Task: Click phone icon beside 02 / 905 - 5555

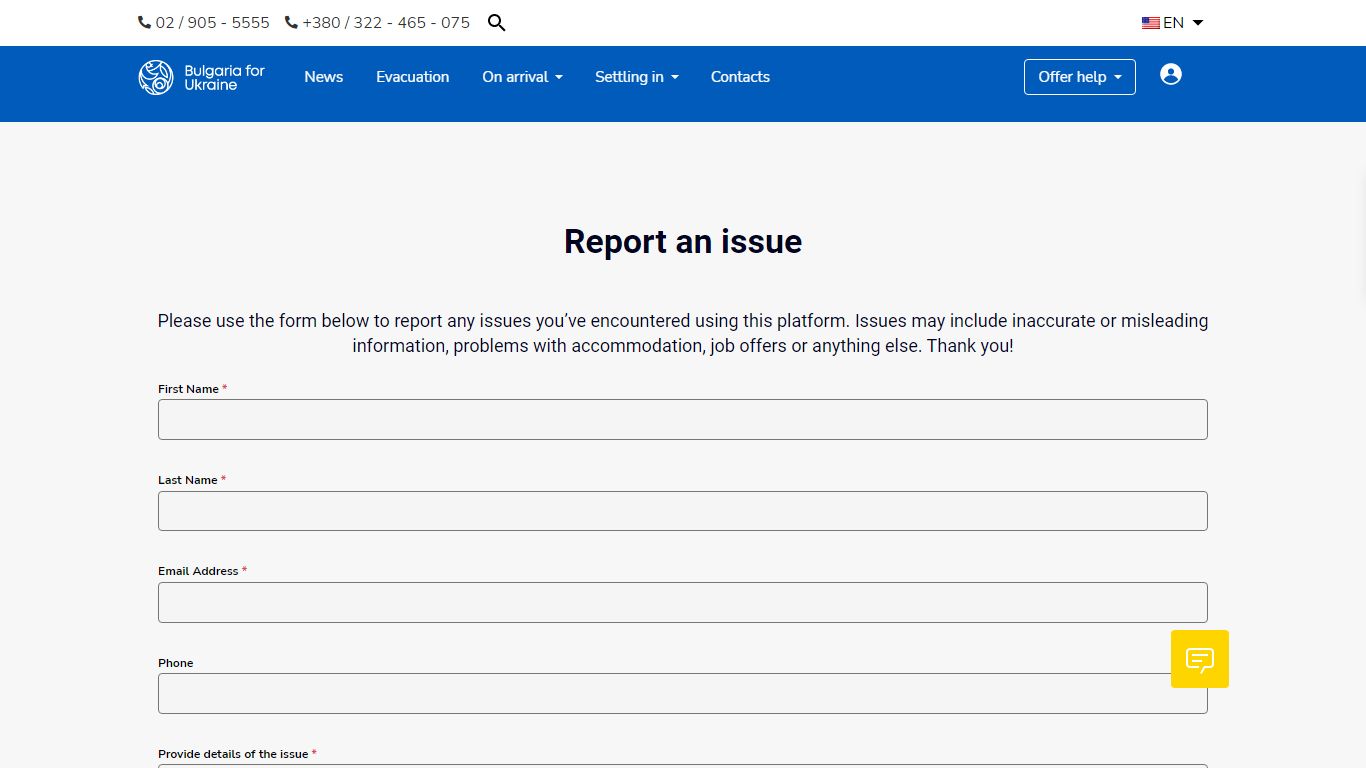Action: point(144,22)
